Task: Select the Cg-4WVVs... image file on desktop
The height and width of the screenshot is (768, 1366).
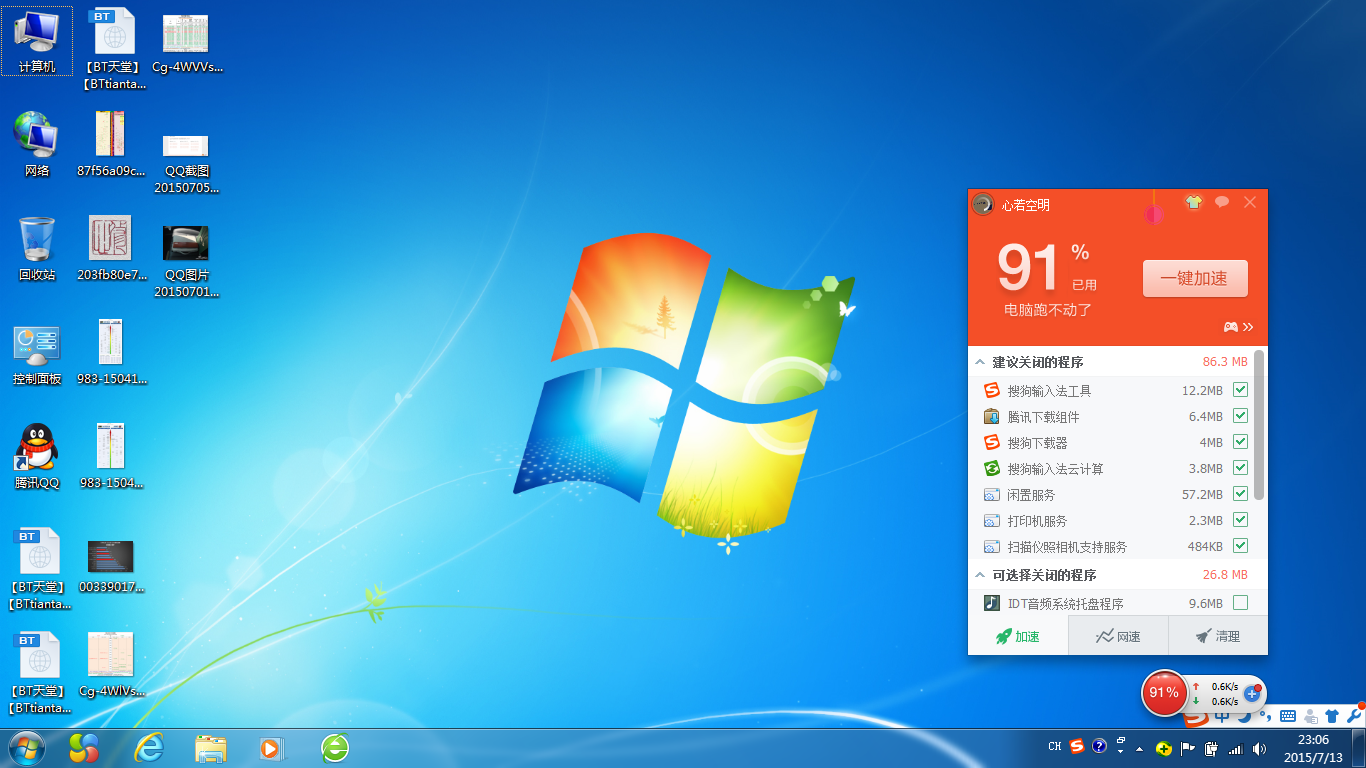Action: coord(186,44)
